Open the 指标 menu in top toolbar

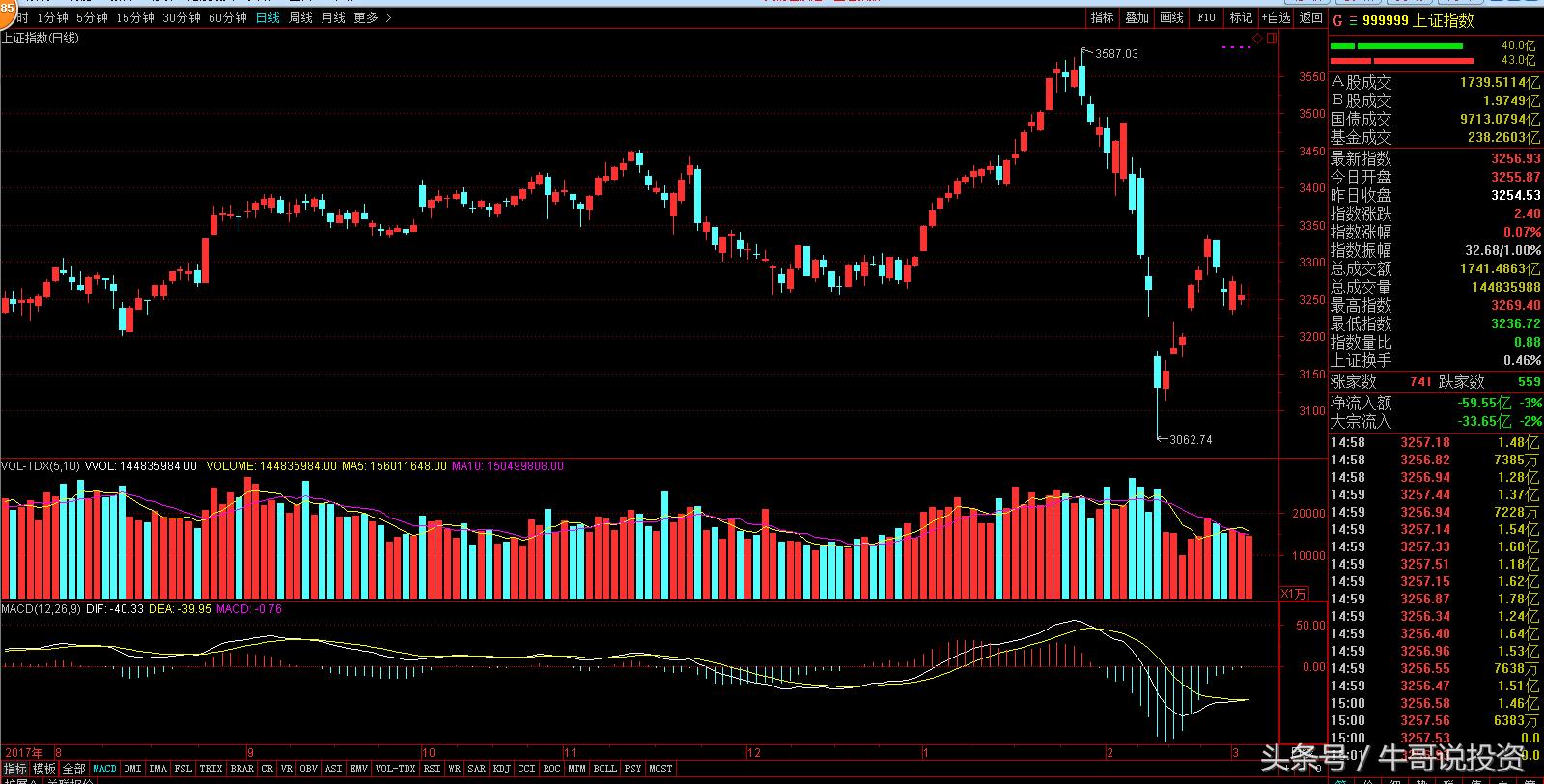coord(1102,17)
